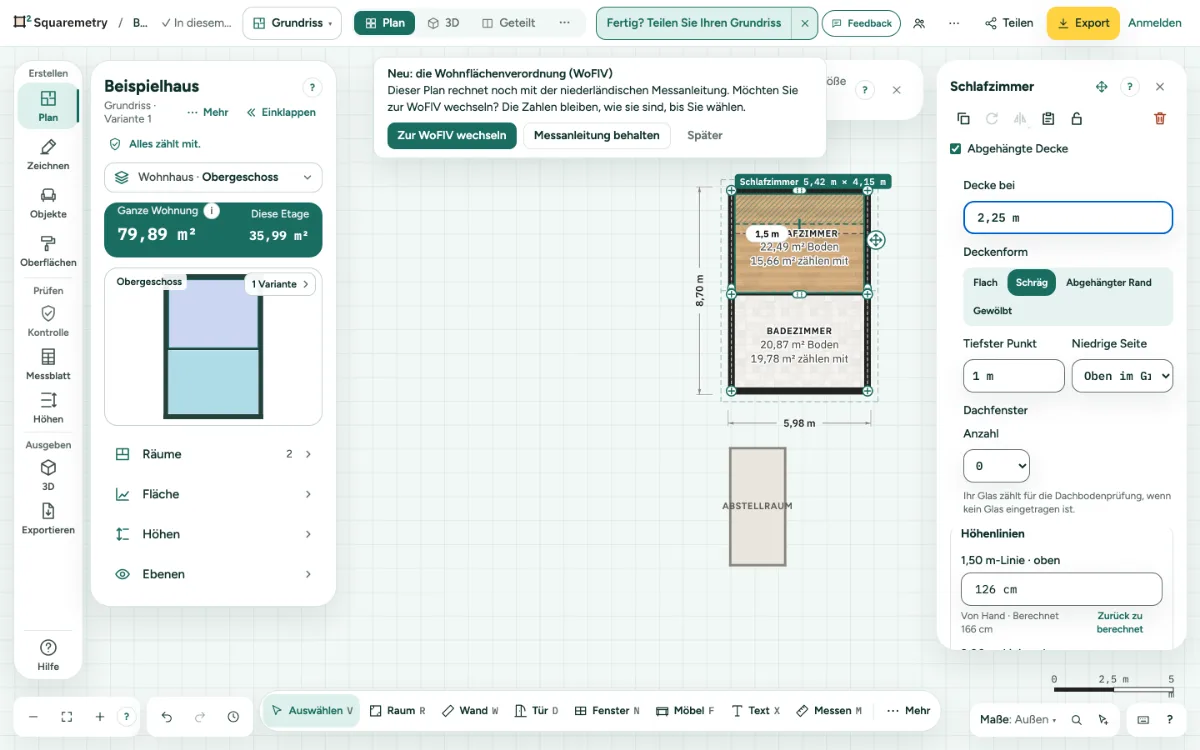Click the Zur WoFlV wechseln button

pyautogui.click(x=452, y=135)
